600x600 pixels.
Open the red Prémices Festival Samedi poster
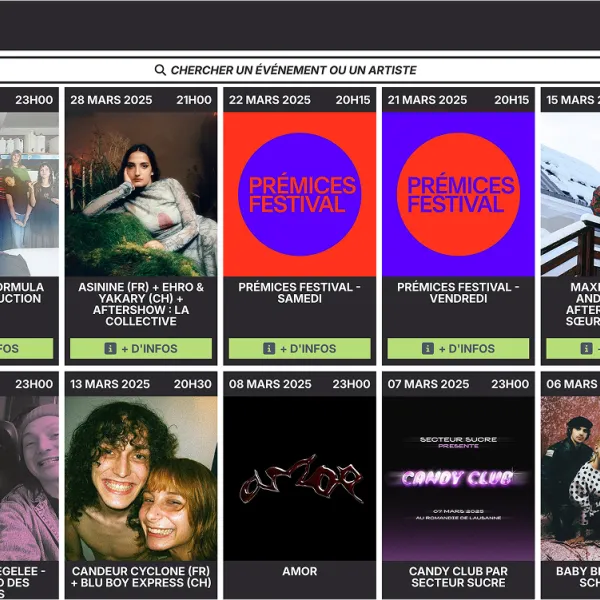[300, 194]
